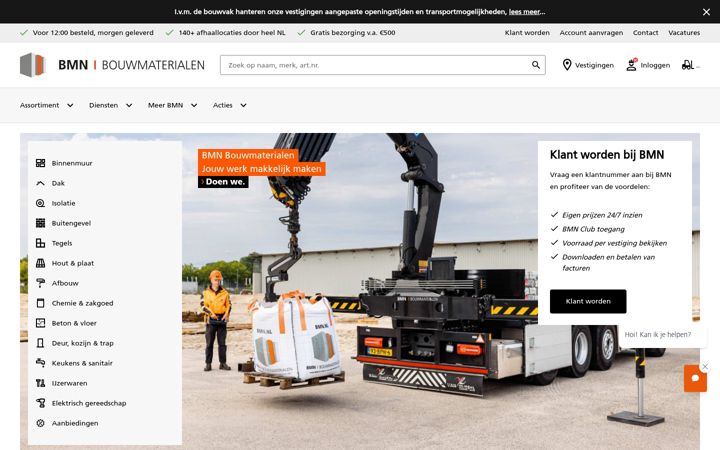
Task: Click 'BMN Club toegang' text
Action: click(x=593, y=229)
